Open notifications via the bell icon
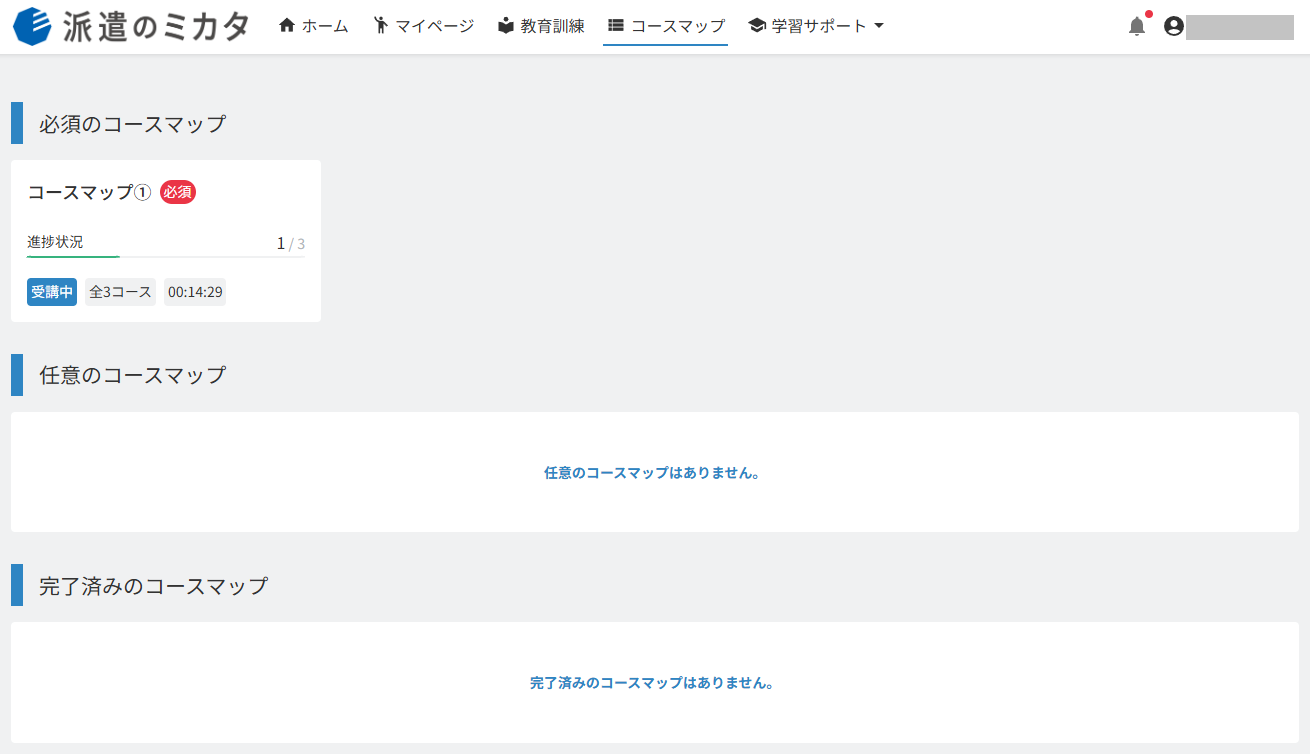The height and width of the screenshot is (754, 1310). click(1137, 27)
